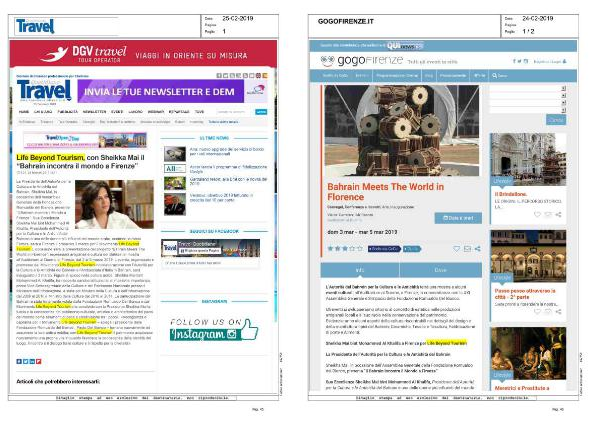The height and width of the screenshot is (424, 600).
Task: Click the third rating star of the Bahrain event
Action: point(345,248)
